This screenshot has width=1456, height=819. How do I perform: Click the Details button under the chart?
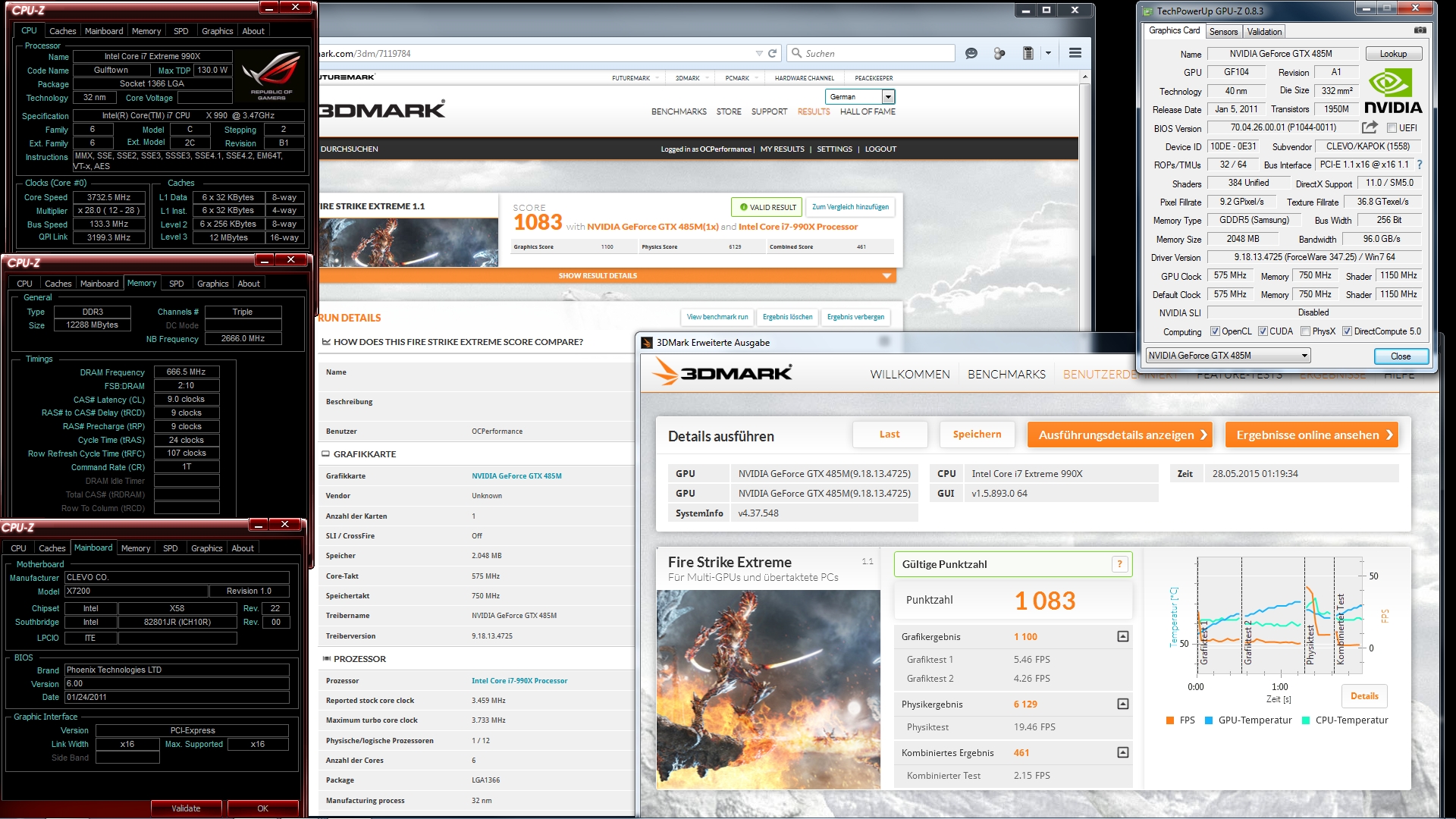[1364, 696]
